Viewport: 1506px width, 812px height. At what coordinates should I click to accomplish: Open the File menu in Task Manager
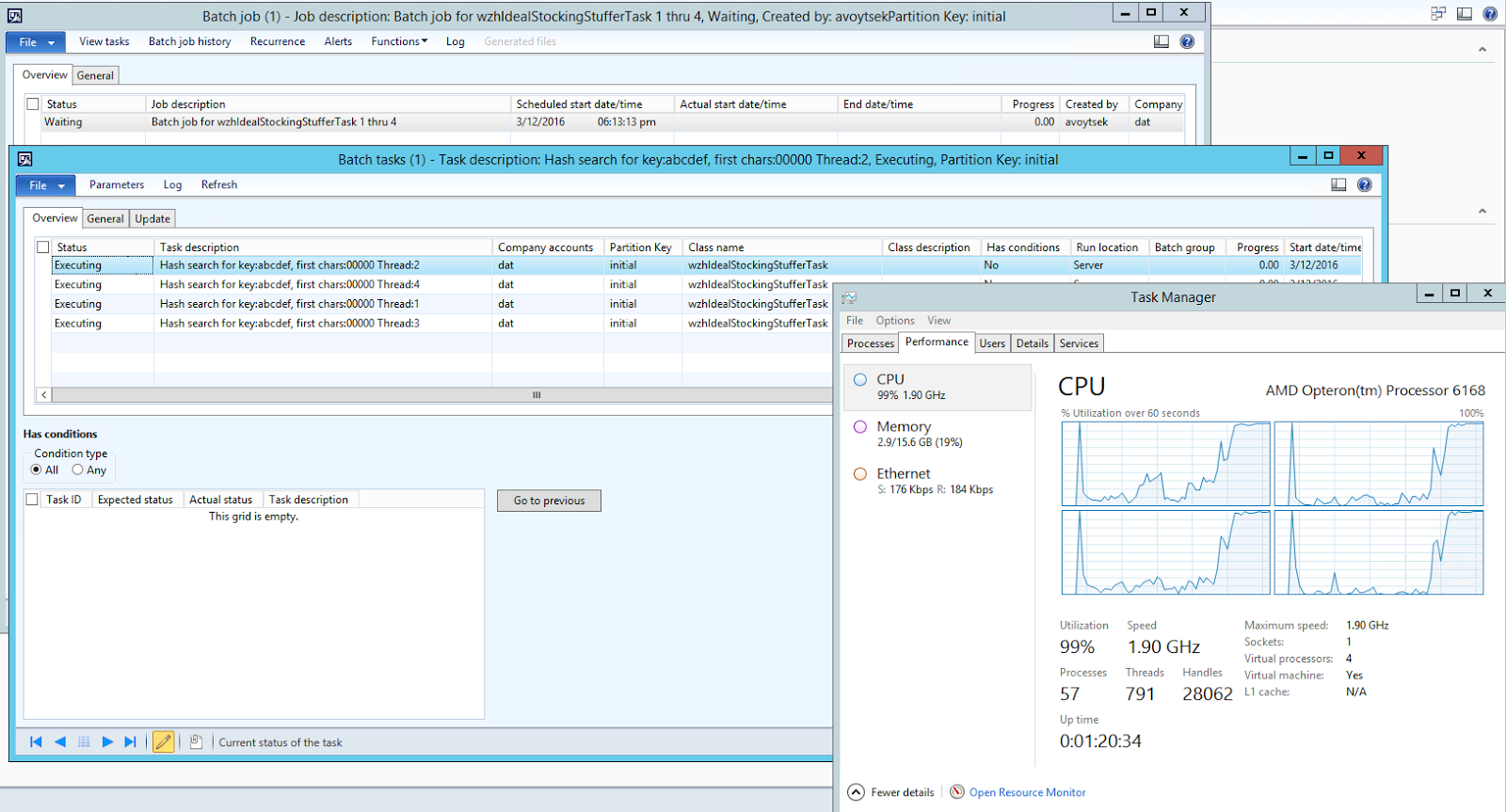(855, 321)
